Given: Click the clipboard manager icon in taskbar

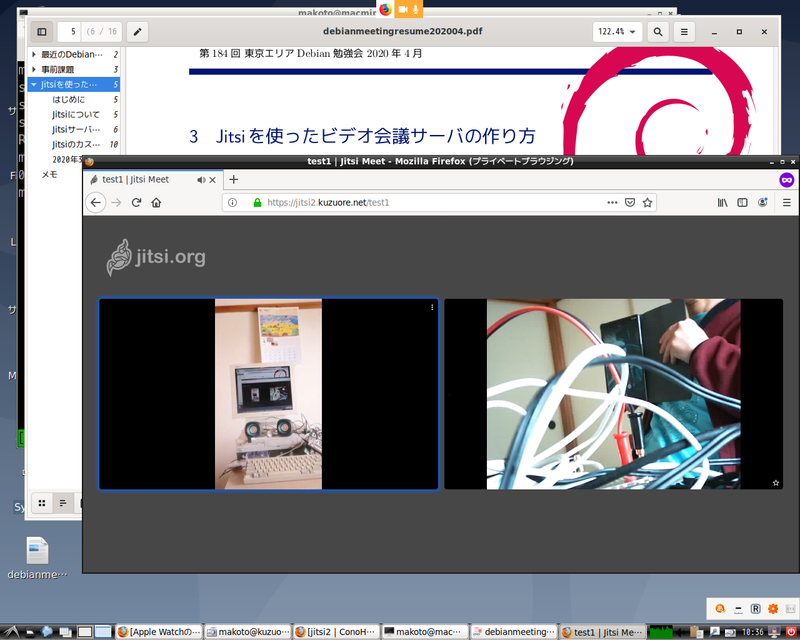Looking at the screenshot, I should pos(696,632).
